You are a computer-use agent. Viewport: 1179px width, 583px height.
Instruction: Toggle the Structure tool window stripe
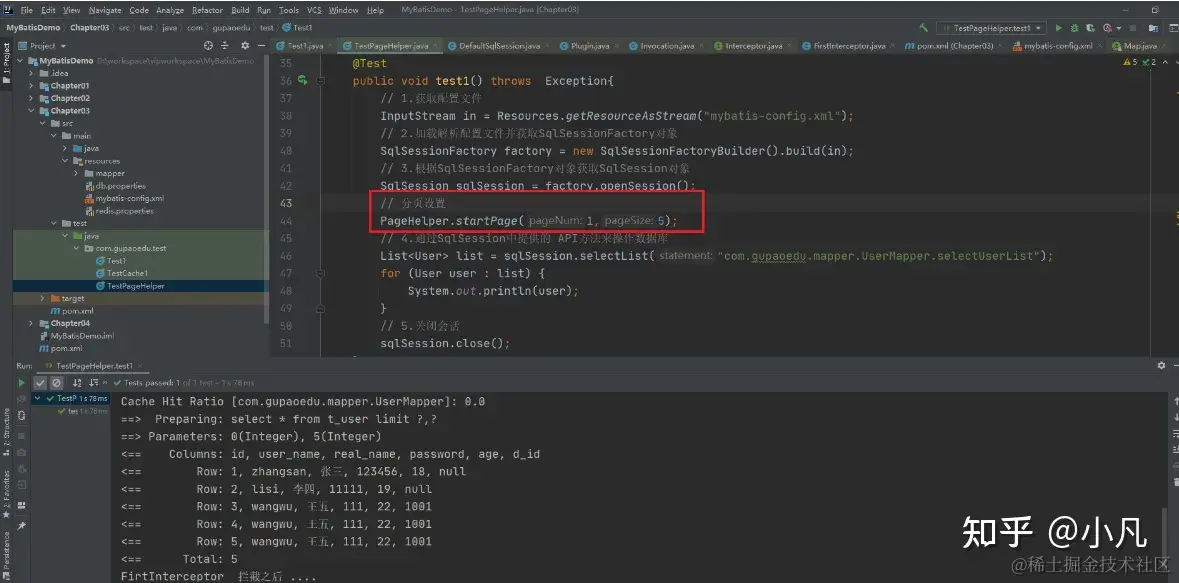tap(6, 433)
